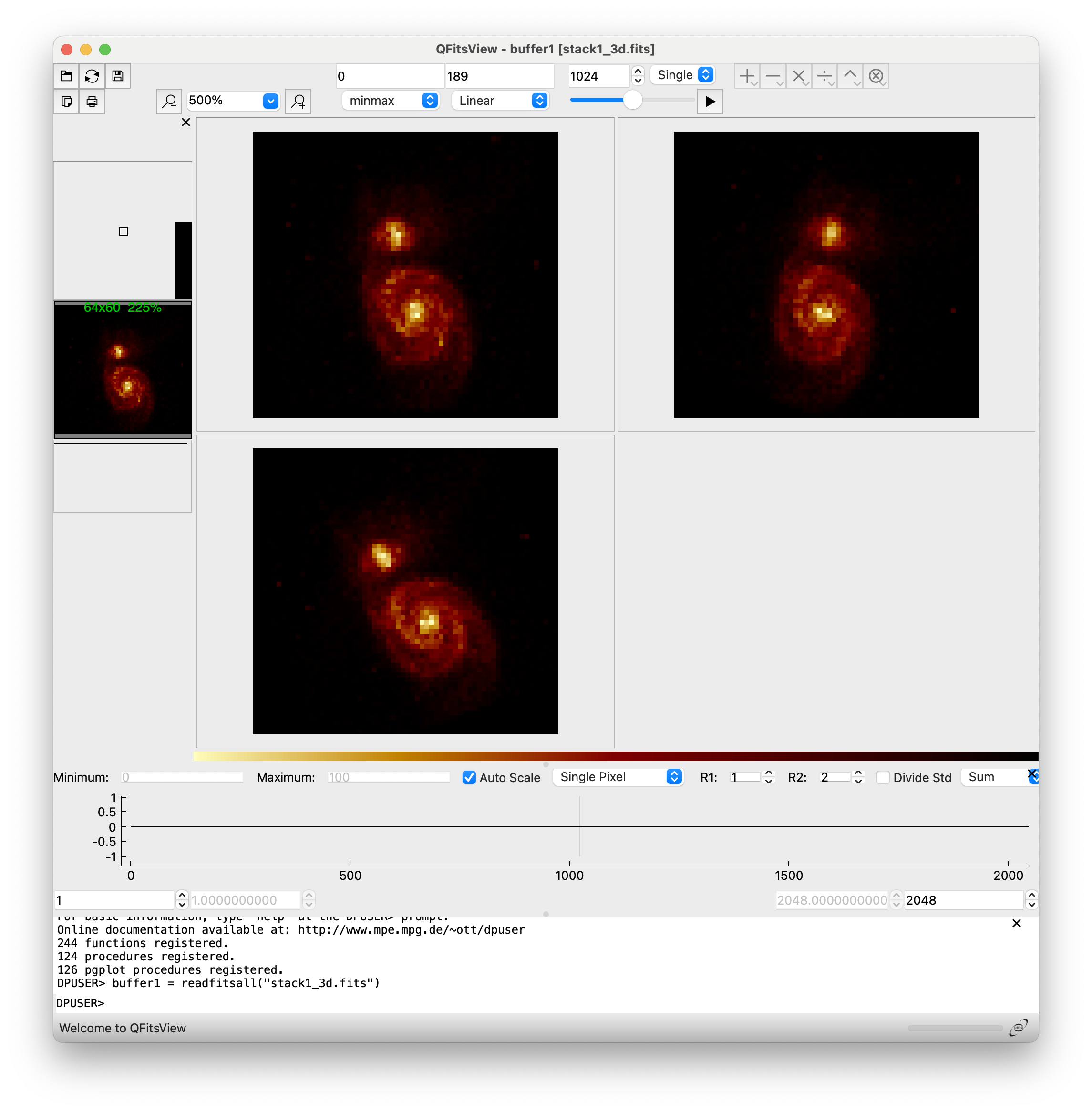This screenshot has width=1092, height=1113.
Task: Click the divide arithmetic button
Action: pos(824,76)
